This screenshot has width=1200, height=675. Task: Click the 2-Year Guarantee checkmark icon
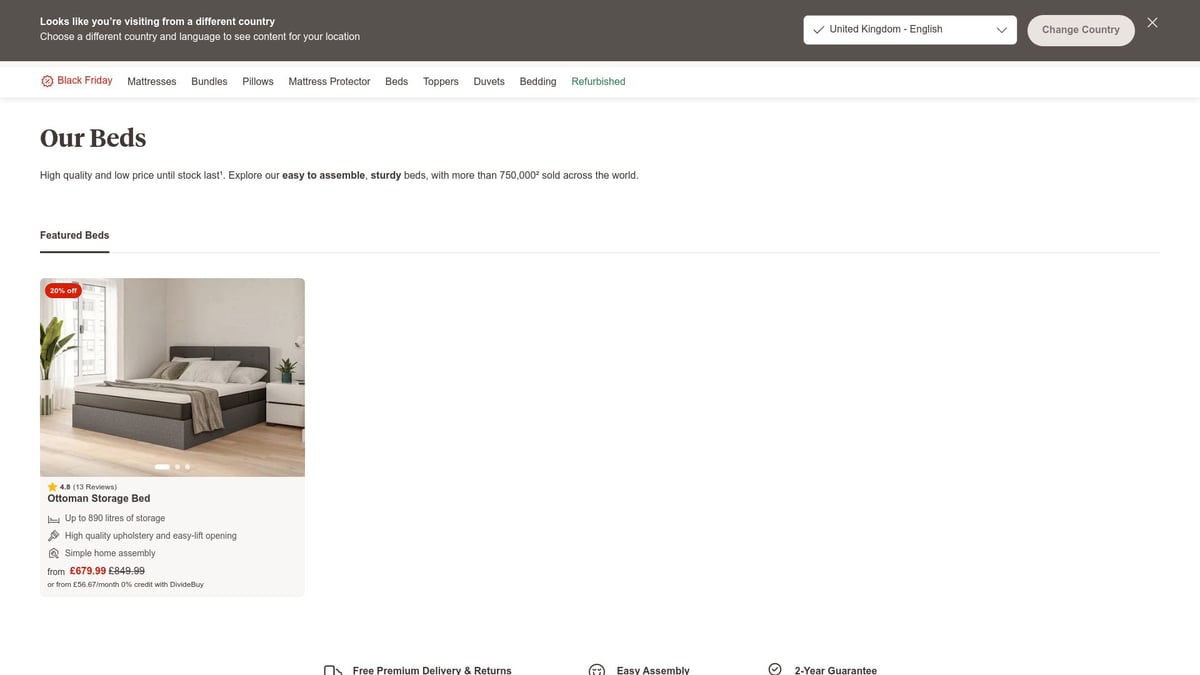[x=774, y=670]
